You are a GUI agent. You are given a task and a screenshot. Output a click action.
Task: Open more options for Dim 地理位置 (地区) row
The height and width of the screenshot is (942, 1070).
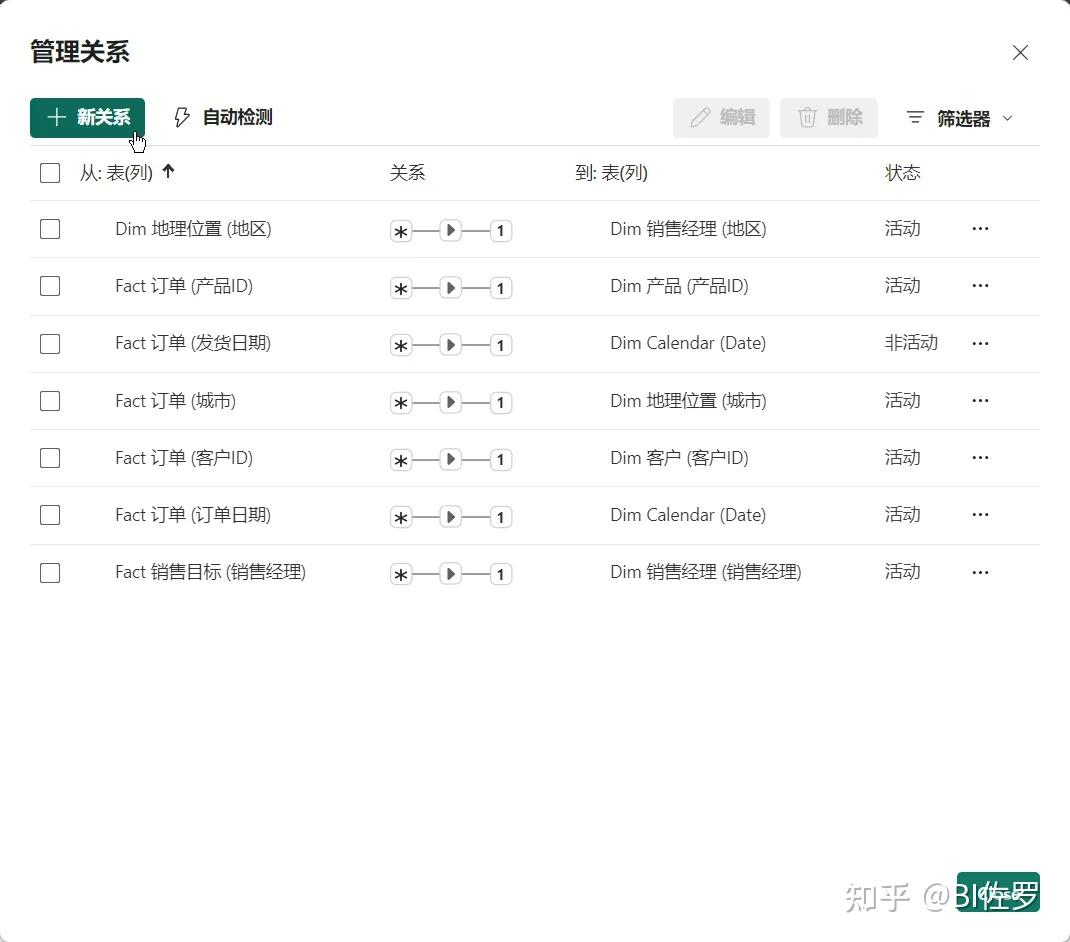coord(980,229)
